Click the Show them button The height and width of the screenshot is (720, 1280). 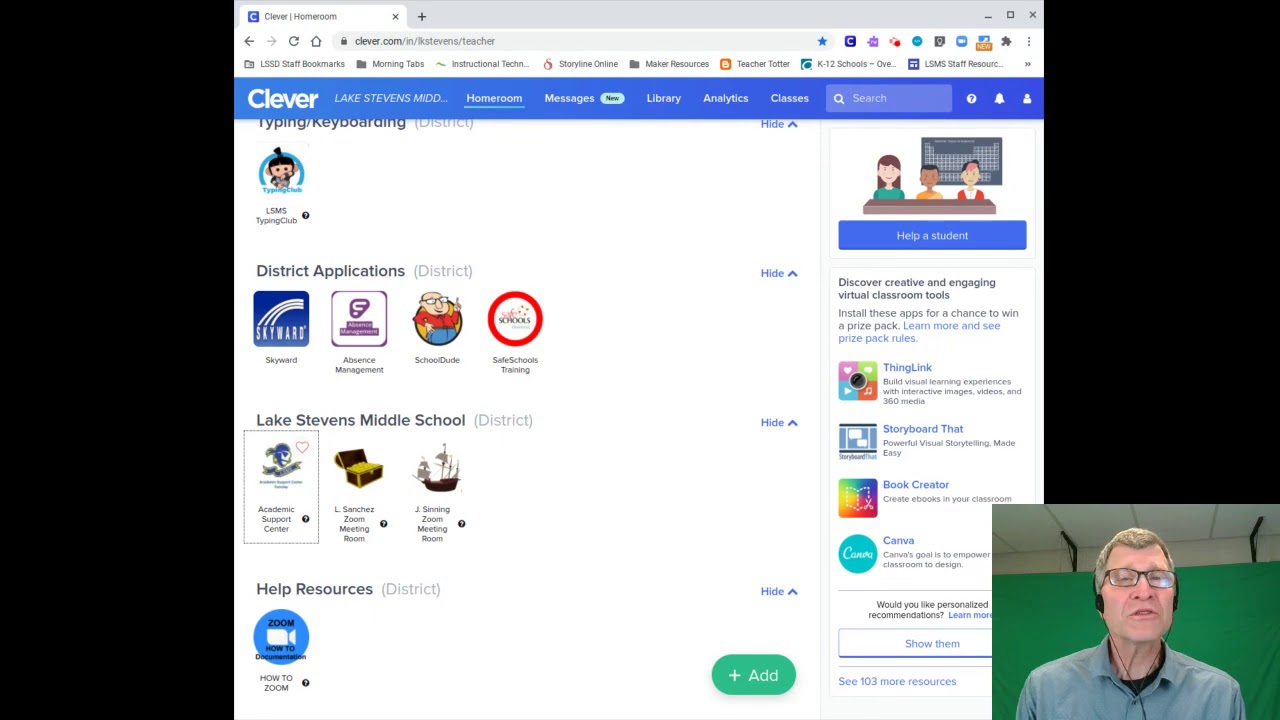point(932,644)
